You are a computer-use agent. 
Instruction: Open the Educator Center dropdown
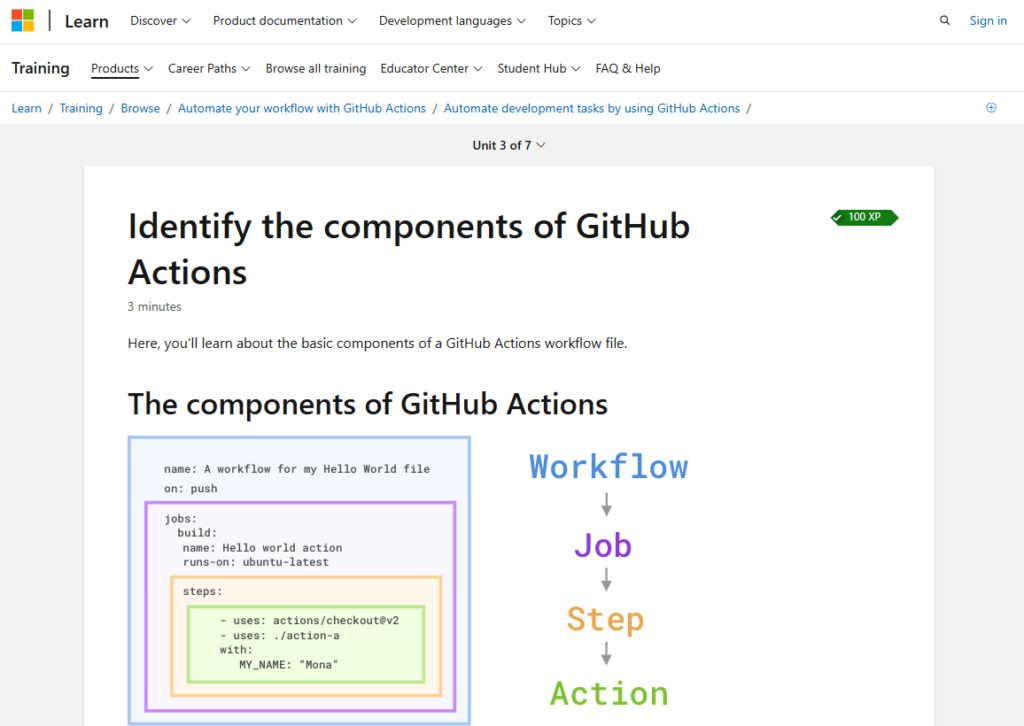pyautogui.click(x=431, y=69)
